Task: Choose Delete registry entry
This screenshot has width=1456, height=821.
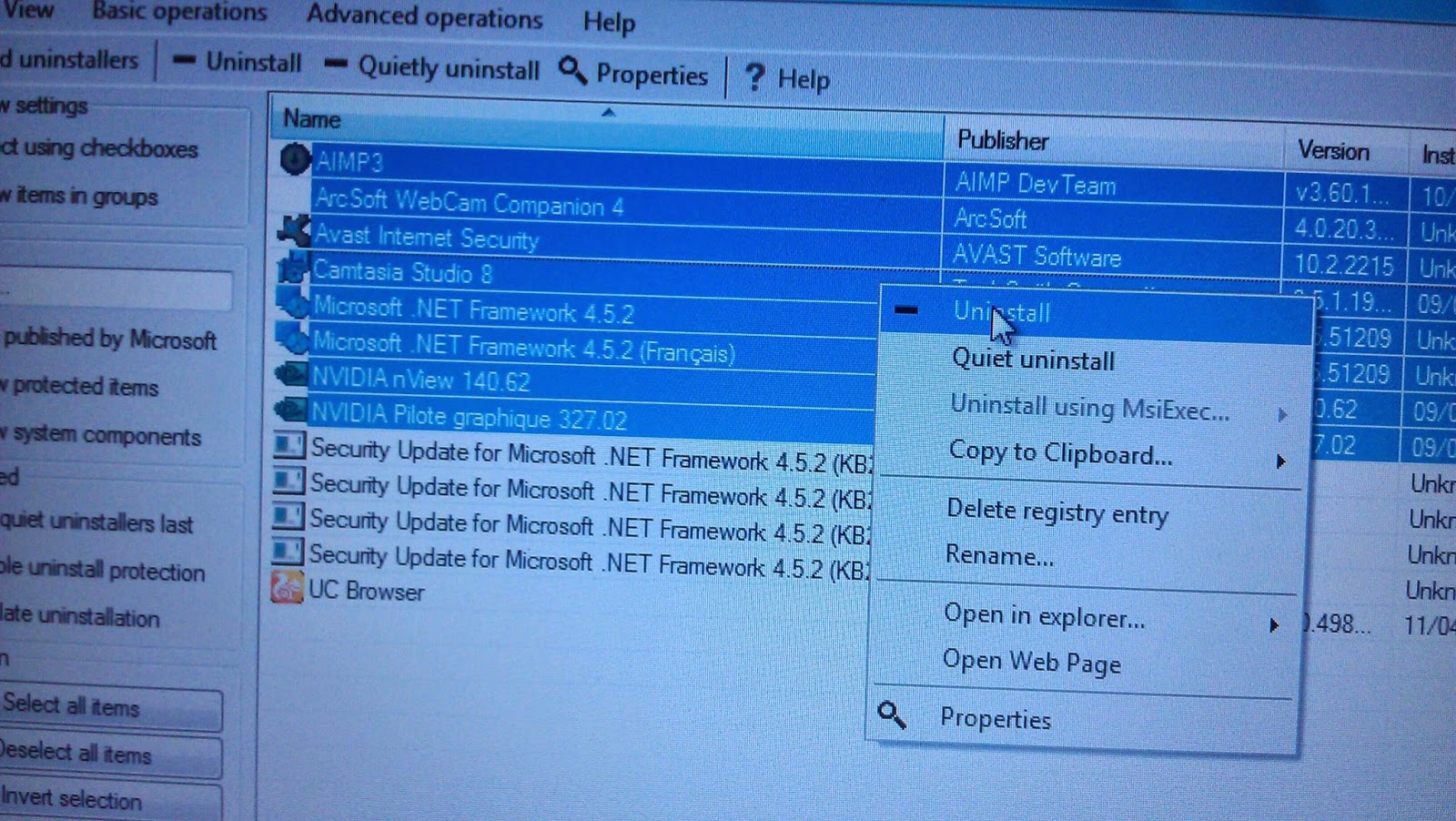Action: tap(1057, 512)
